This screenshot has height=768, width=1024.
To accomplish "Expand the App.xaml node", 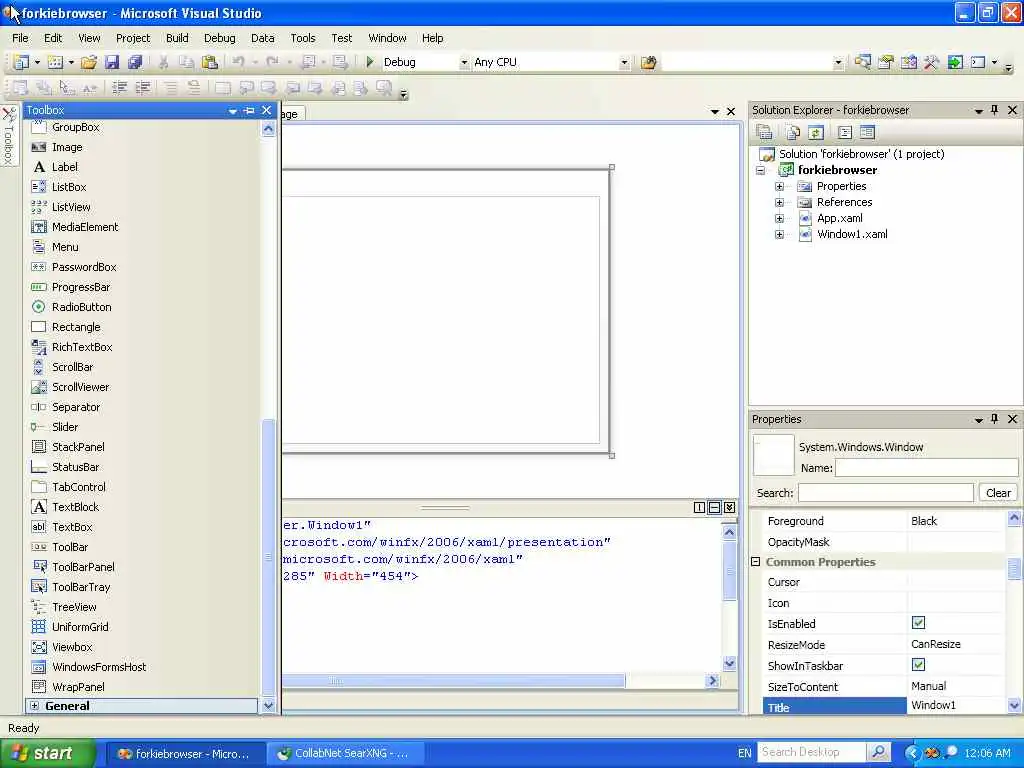I will (779, 218).
